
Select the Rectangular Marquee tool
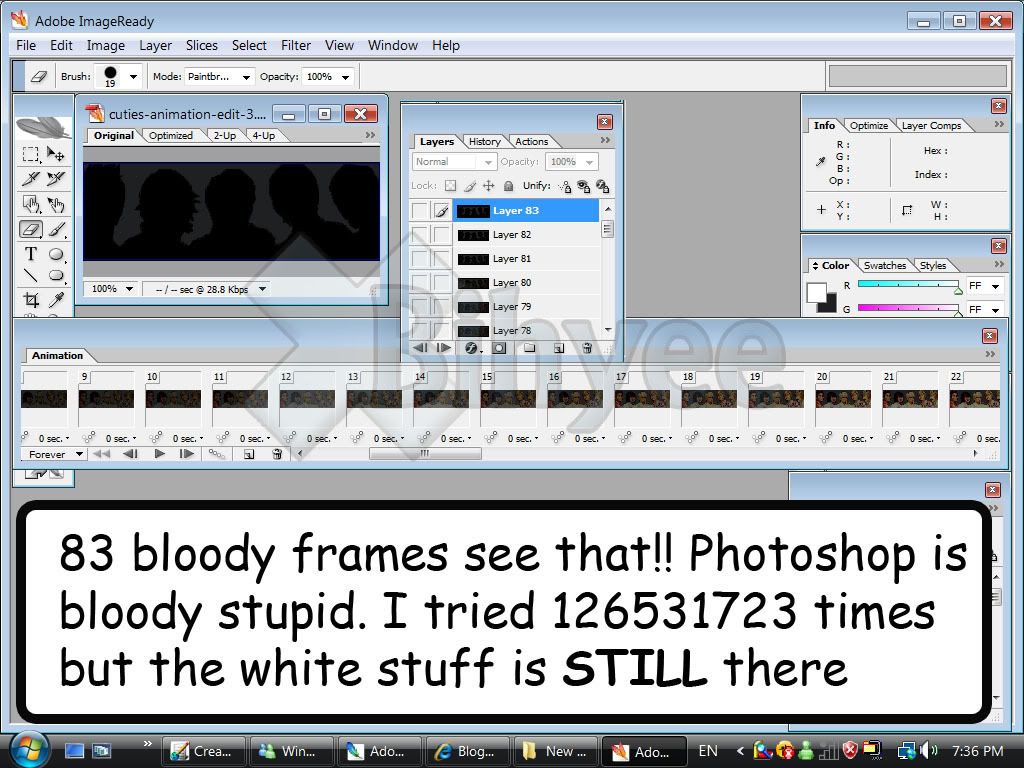[x=30, y=154]
